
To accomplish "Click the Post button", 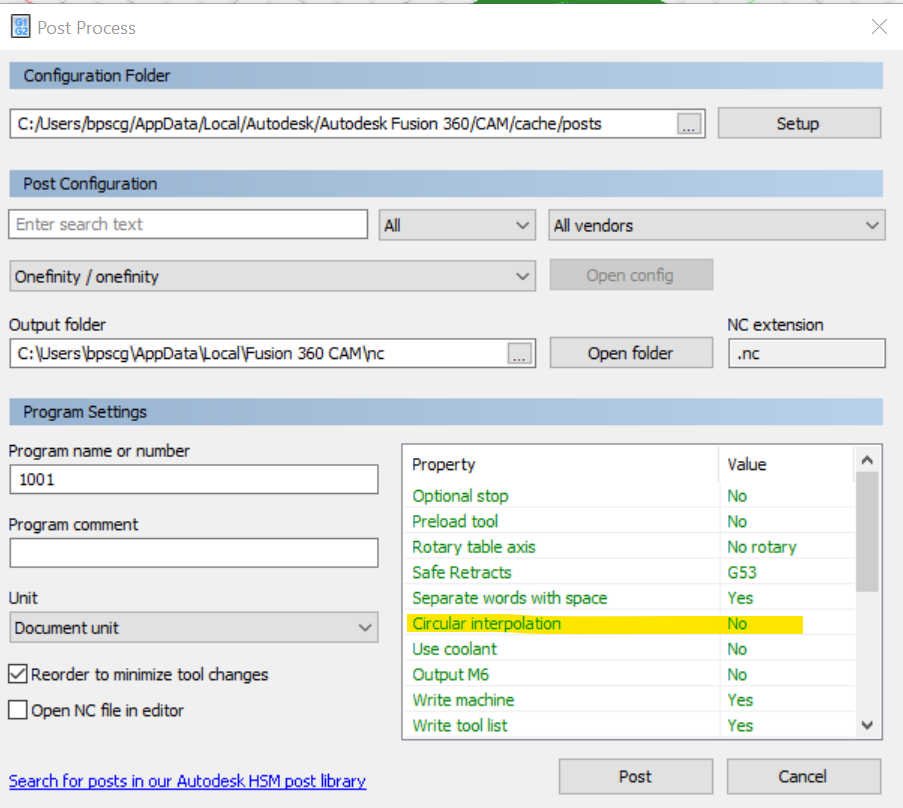I will coord(635,776).
